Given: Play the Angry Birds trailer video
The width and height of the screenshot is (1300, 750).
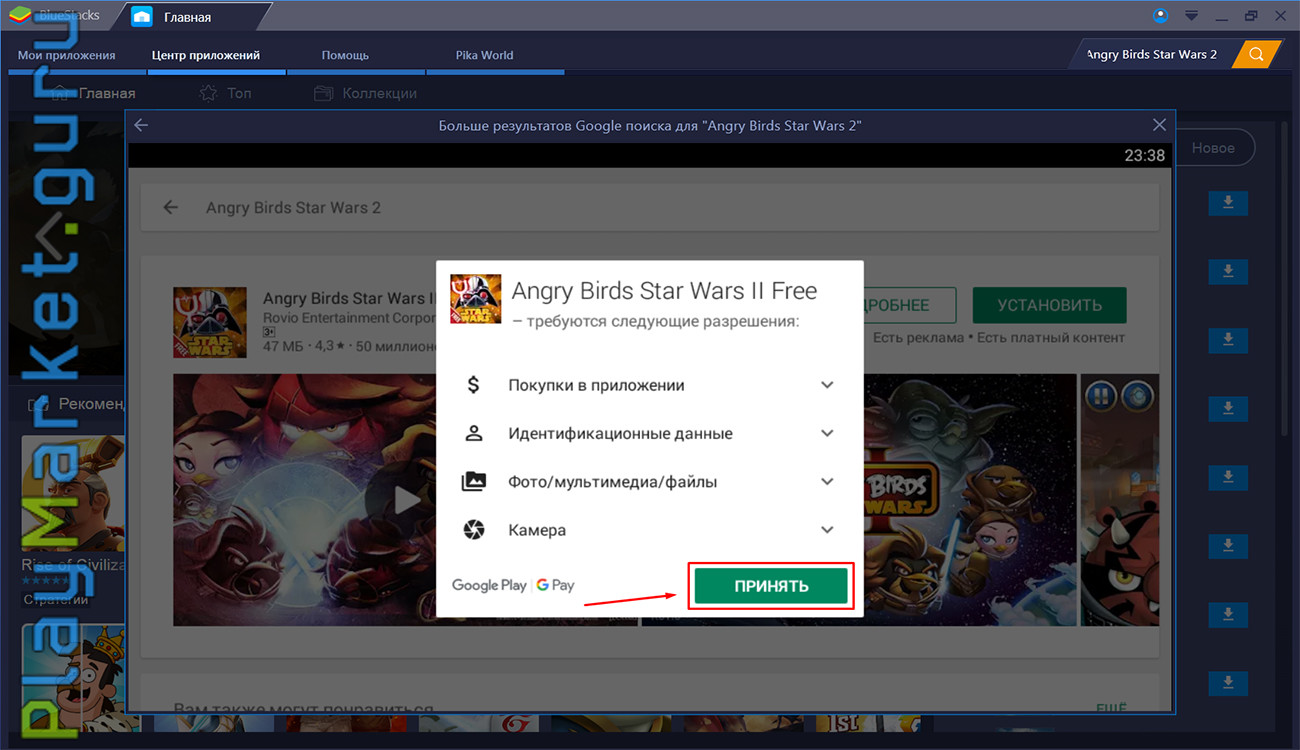Looking at the screenshot, I should tap(407, 499).
